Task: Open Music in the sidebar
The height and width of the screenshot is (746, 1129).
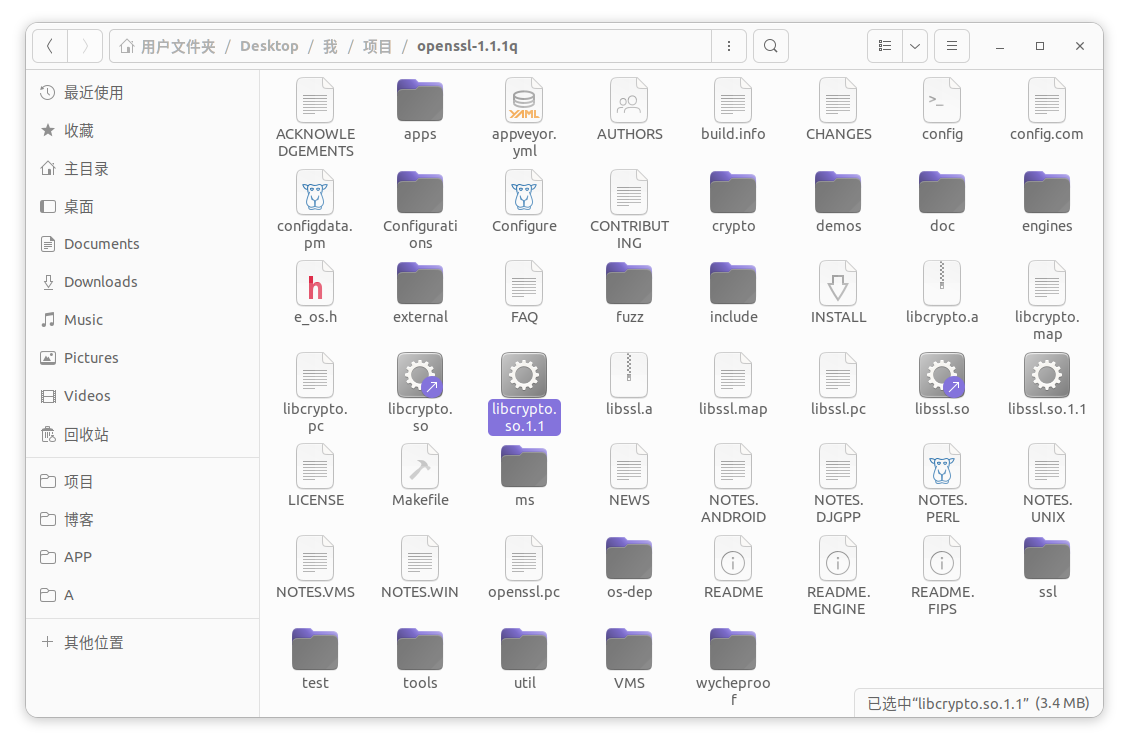Action: tap(143, 320)
